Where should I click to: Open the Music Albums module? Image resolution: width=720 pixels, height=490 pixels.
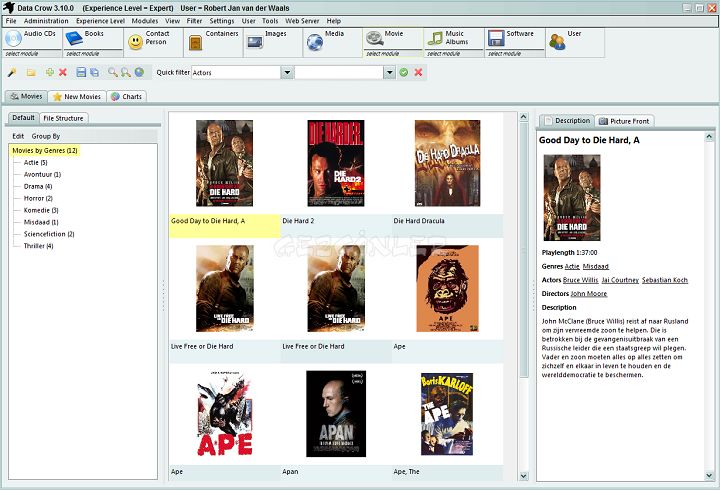(x=450, y=40)
